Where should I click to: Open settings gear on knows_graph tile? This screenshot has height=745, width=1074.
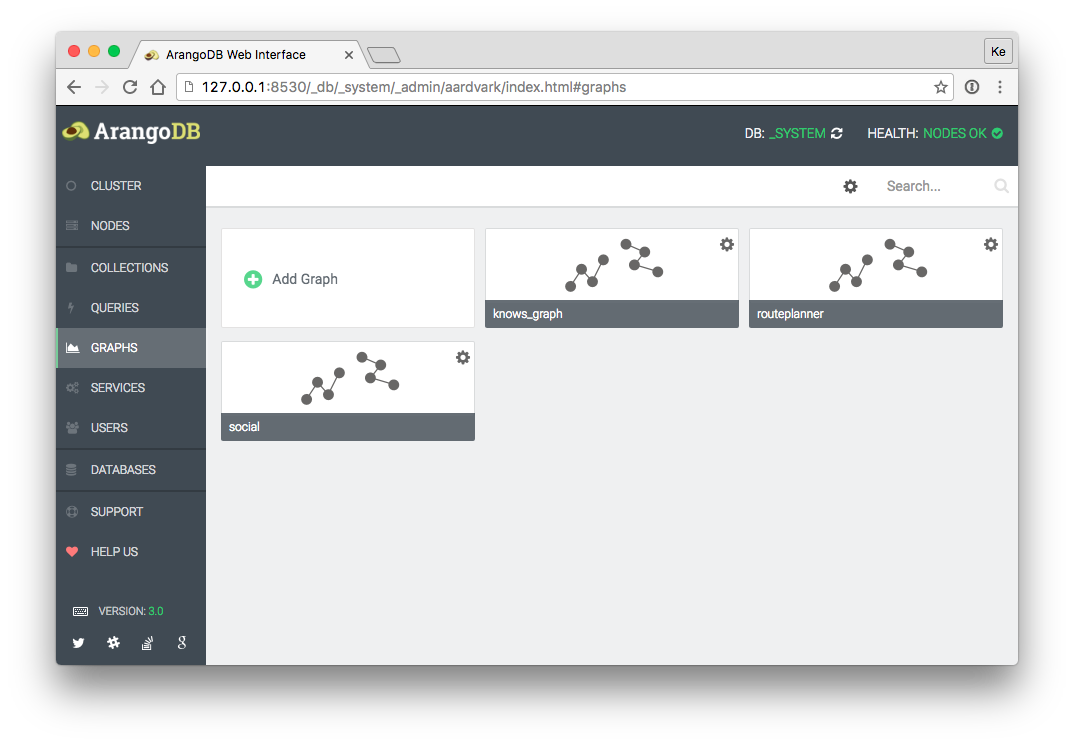pyautogui.click(x=727, y=245)
